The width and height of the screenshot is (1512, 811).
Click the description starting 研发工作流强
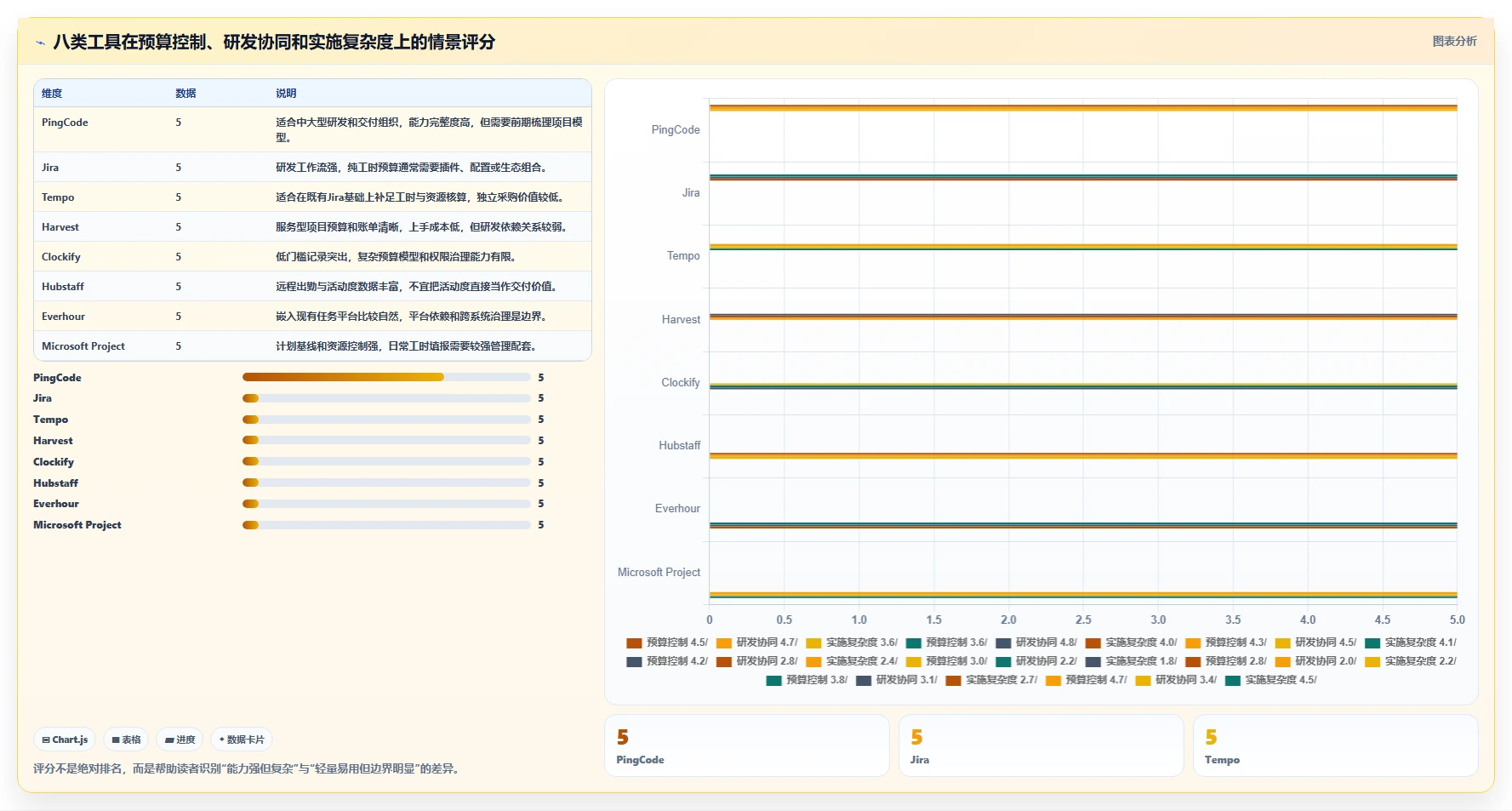pyautogui.click(x=412, y=168)
